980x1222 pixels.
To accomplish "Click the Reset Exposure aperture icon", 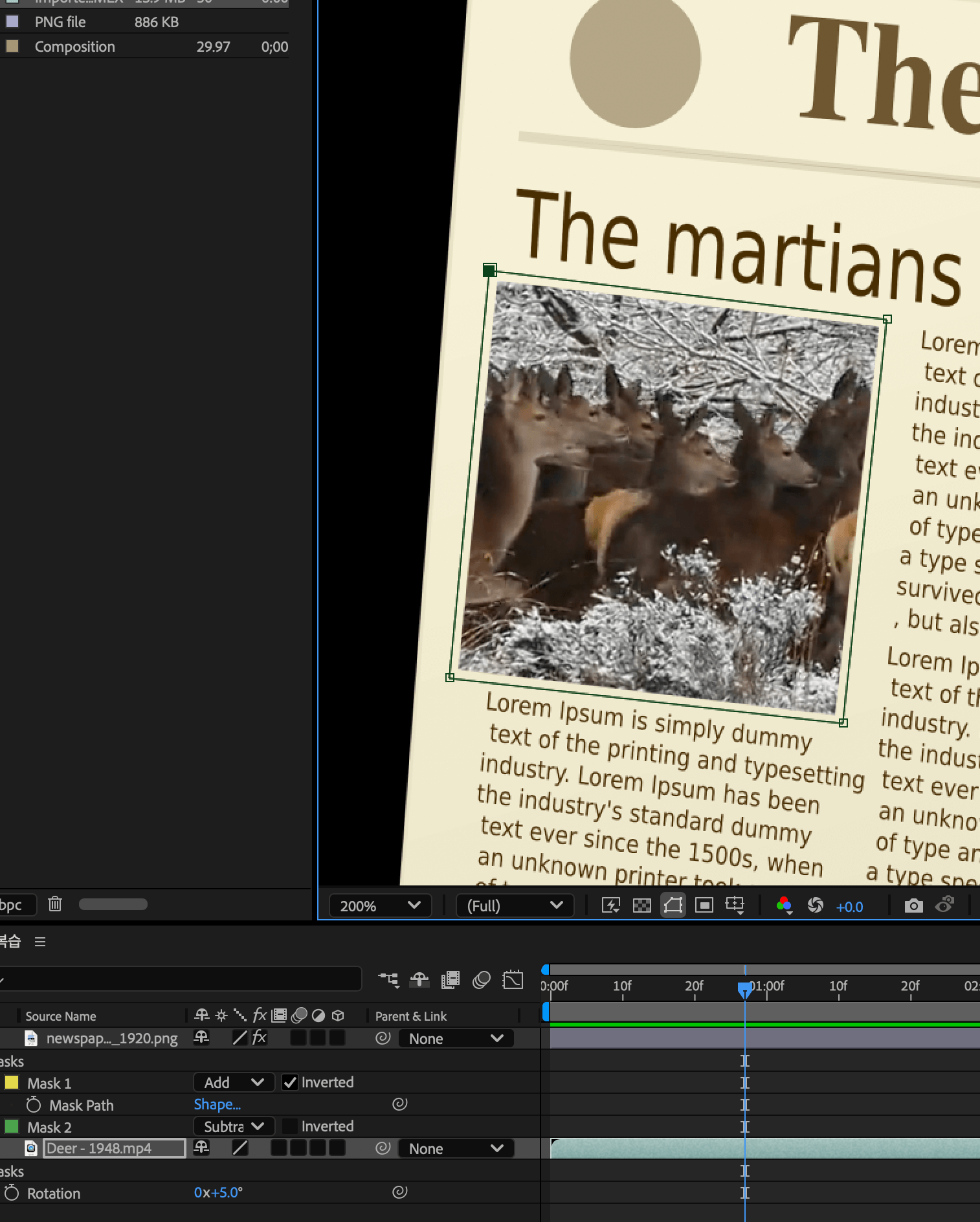I will tap(816, 905).
